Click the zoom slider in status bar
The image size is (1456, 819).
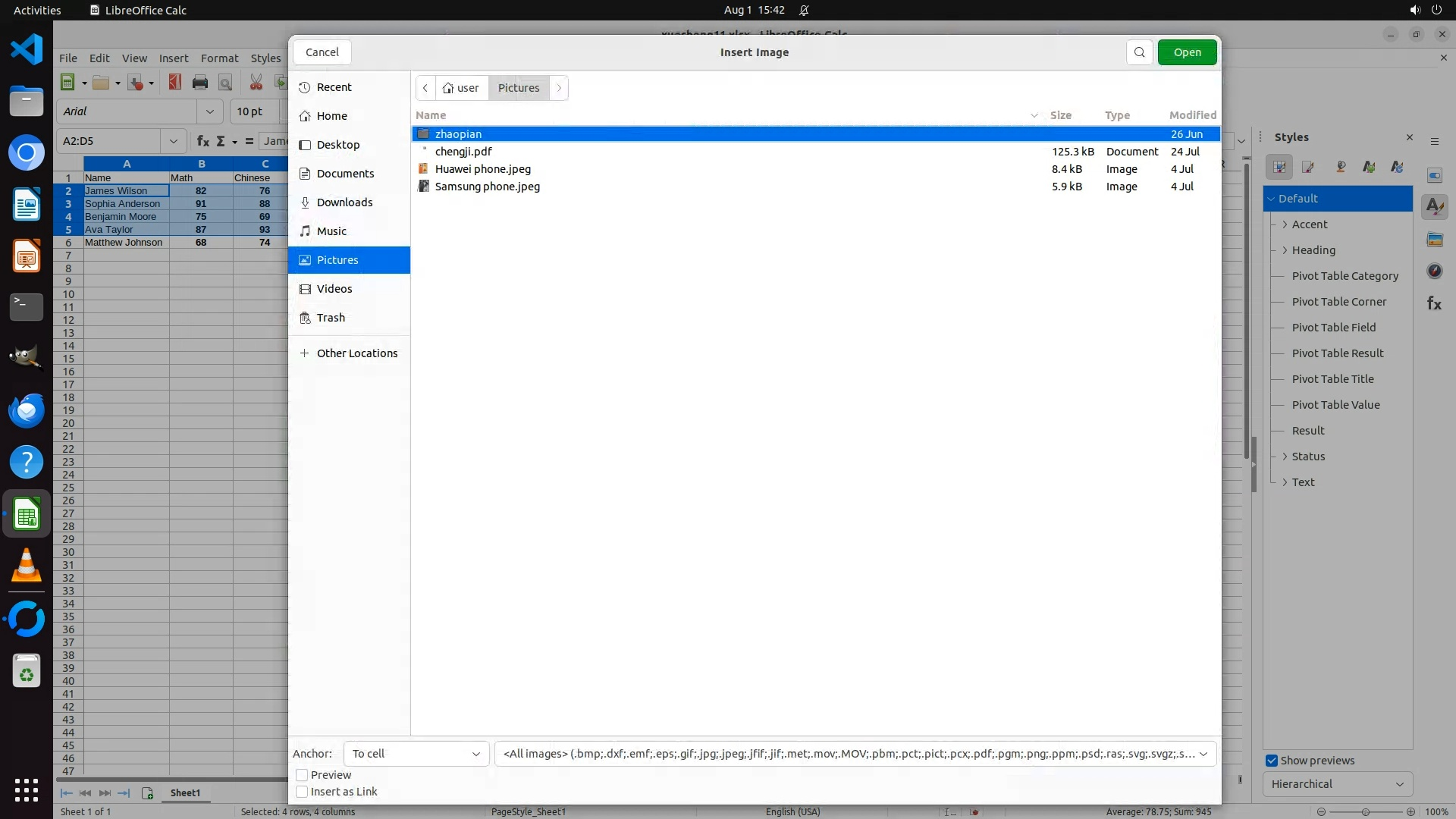tap(1365, 811)
